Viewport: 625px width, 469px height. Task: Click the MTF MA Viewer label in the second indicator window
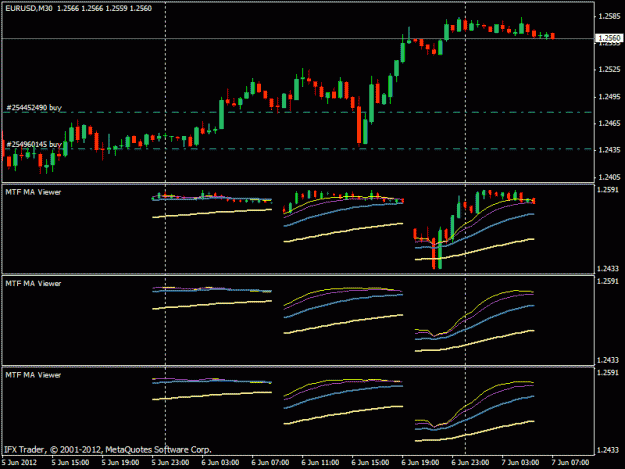pyautogui.click(x=33, y=284)
